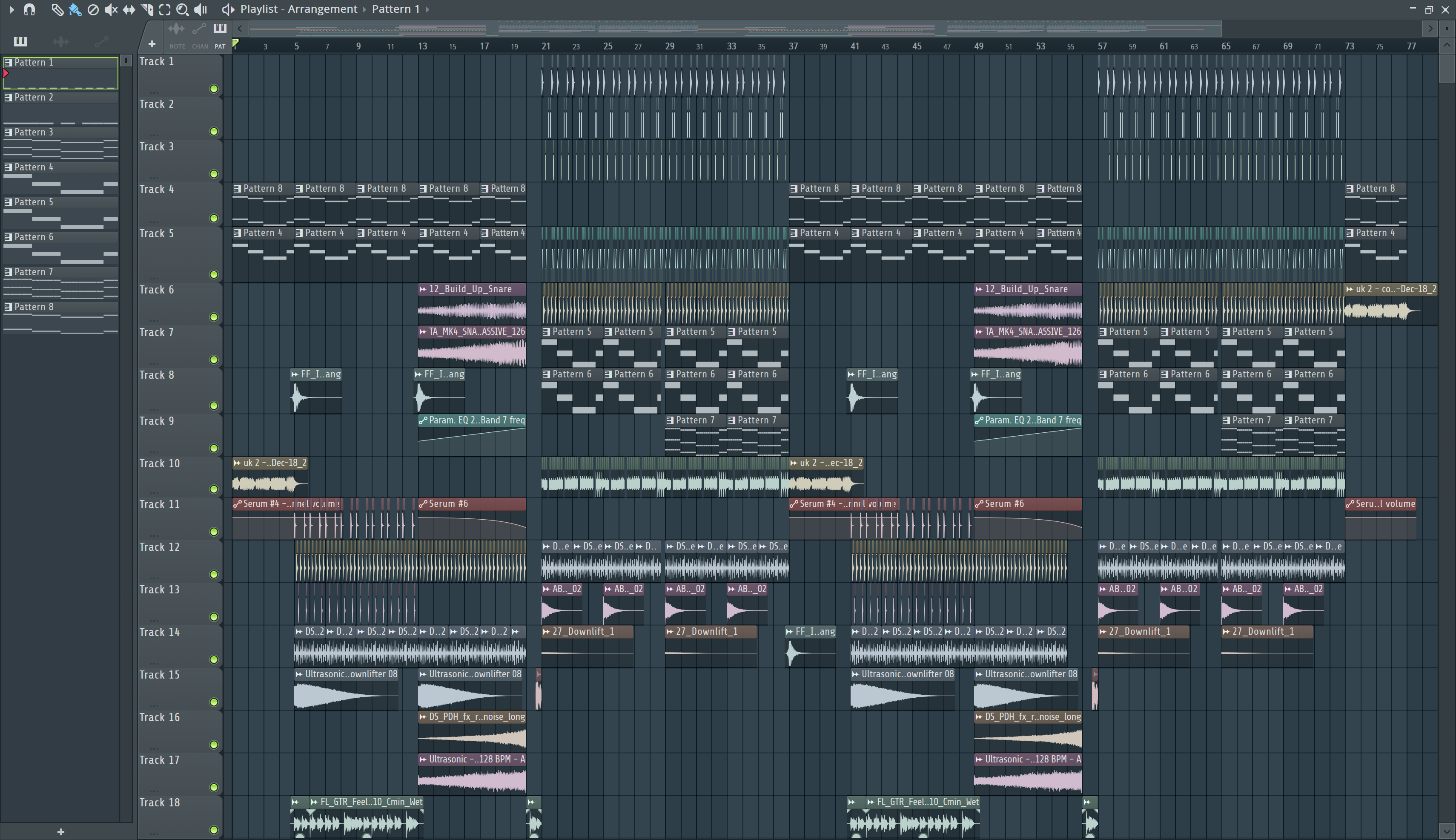Open the first Ultrasonic -..128 BPM clip icon
This screenshot has height=840, width=1456.
423,760
